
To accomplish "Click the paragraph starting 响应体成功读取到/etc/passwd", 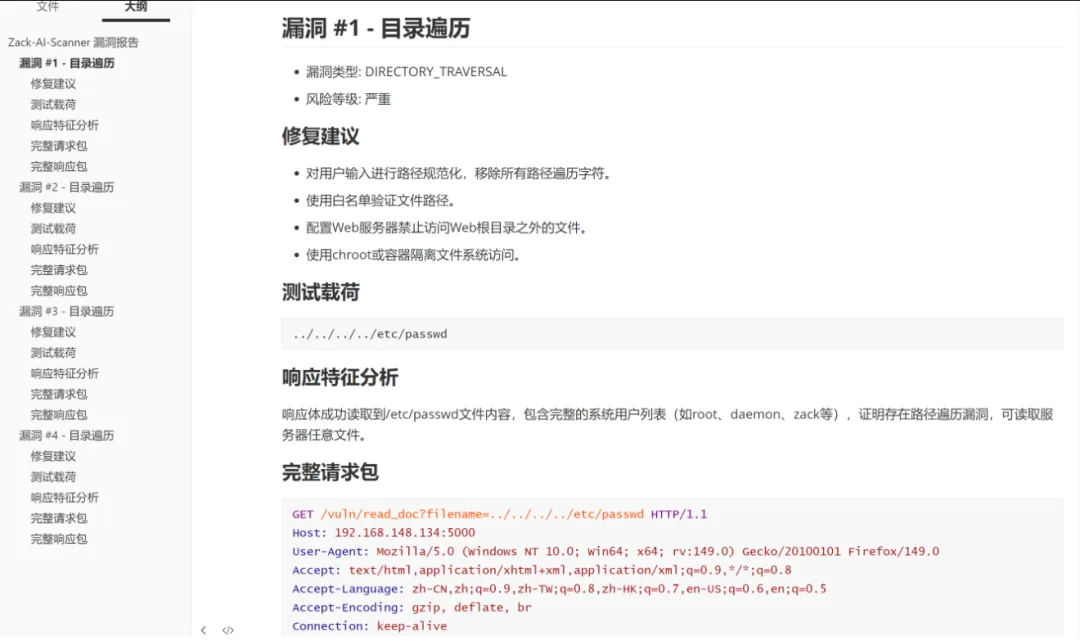I will (667, 425).
